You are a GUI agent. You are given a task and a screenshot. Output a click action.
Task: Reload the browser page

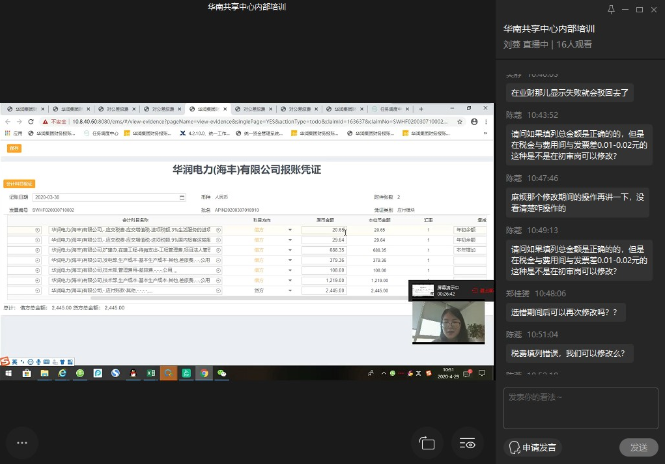pyautogui.click(x=31, y=122)
